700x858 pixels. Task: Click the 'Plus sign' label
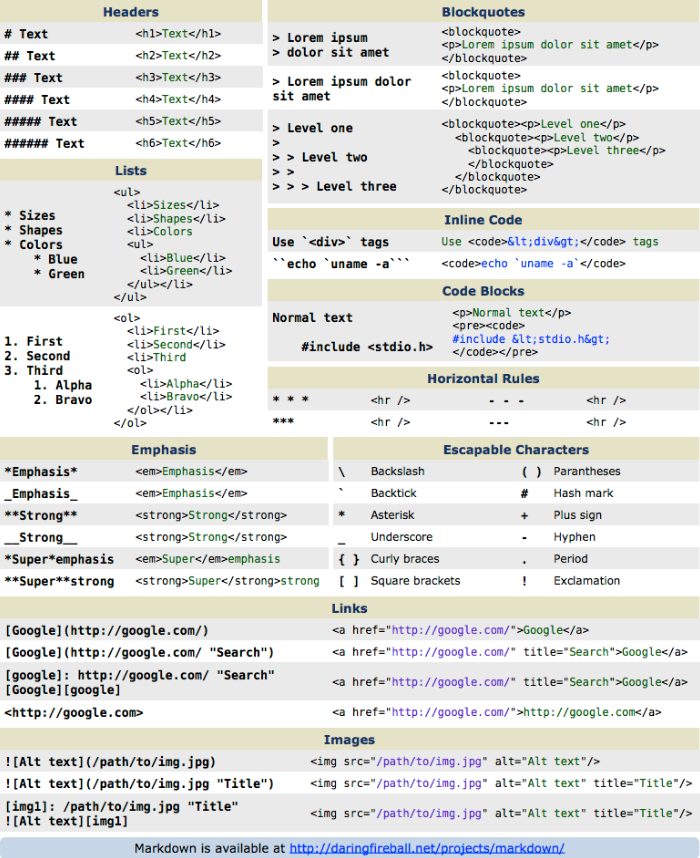click(577, 515)
